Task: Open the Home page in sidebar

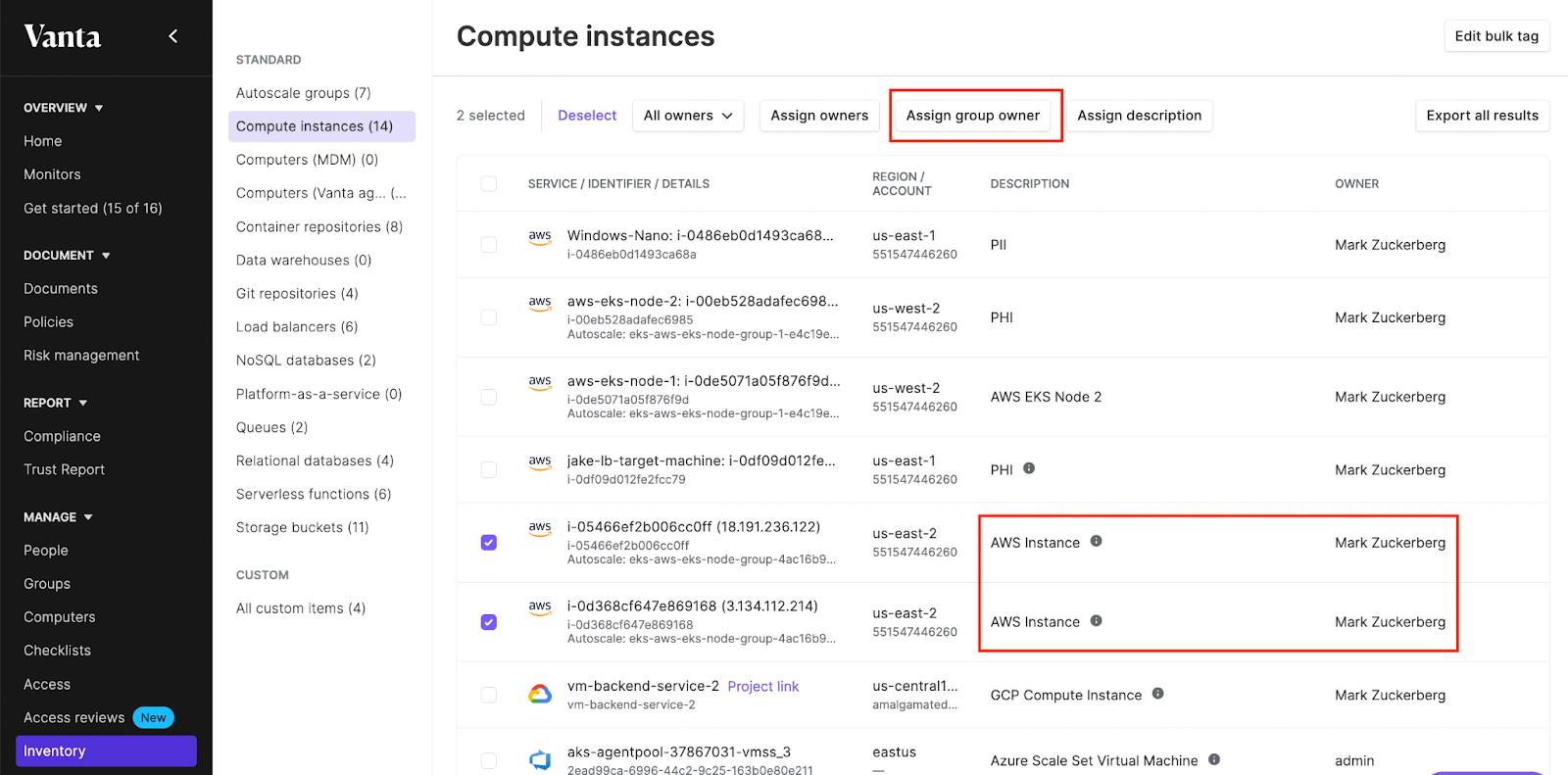Action: (x=43, y=141)
